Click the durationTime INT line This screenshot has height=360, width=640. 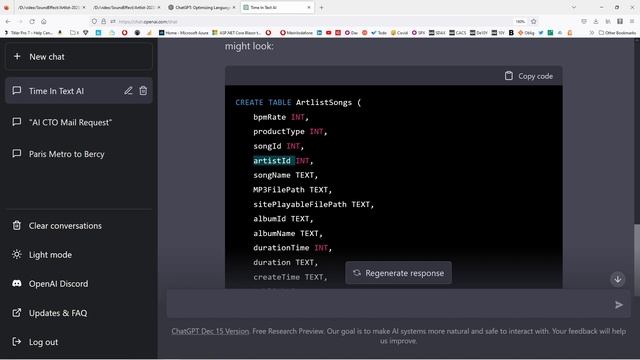292,248
